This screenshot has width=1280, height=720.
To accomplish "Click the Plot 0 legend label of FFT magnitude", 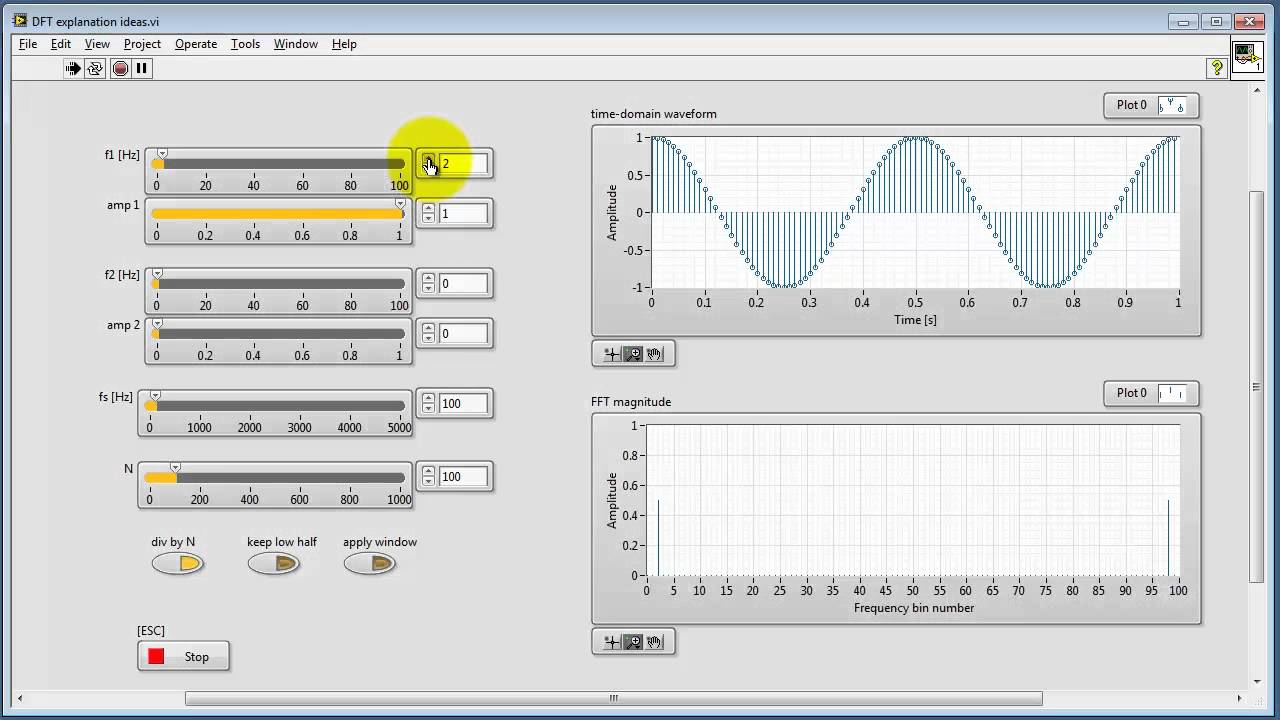I will click(x=1132, y=393).
